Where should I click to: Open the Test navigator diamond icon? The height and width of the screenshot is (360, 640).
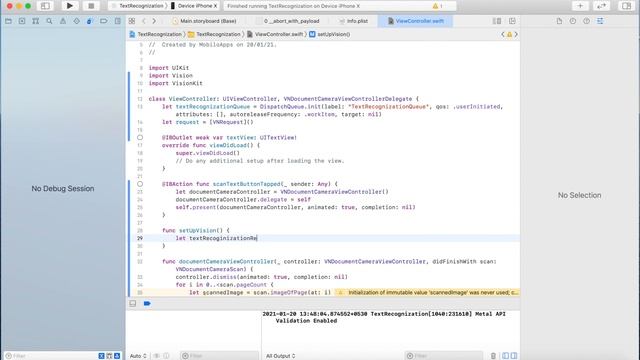coord(76,21)
